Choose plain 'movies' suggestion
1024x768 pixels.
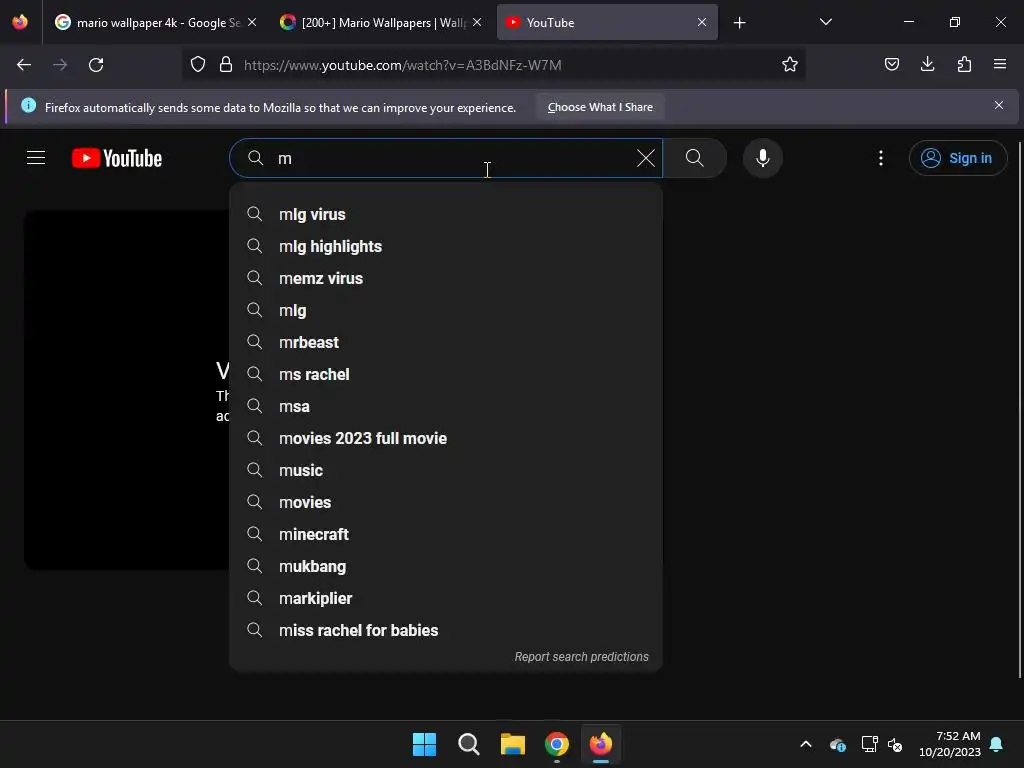[x=446, y=502]
